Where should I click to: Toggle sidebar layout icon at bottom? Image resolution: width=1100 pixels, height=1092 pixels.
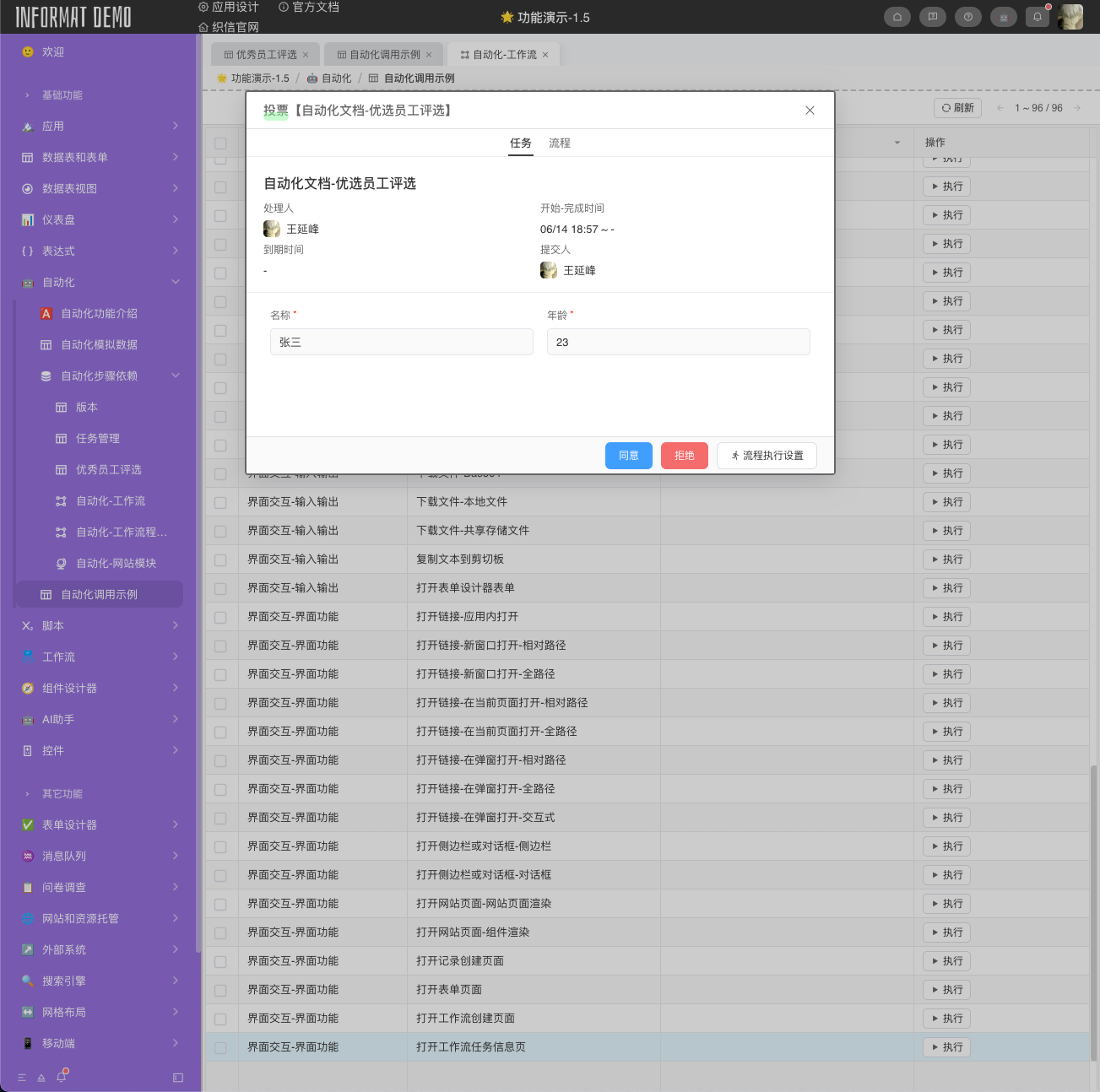(x=177, y=1078)
